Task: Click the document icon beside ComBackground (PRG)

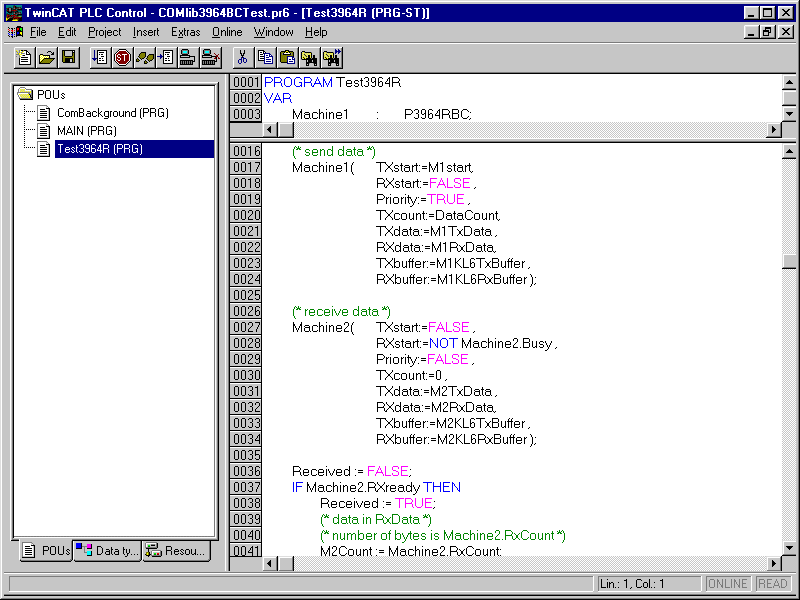Action: pos(44,113)
